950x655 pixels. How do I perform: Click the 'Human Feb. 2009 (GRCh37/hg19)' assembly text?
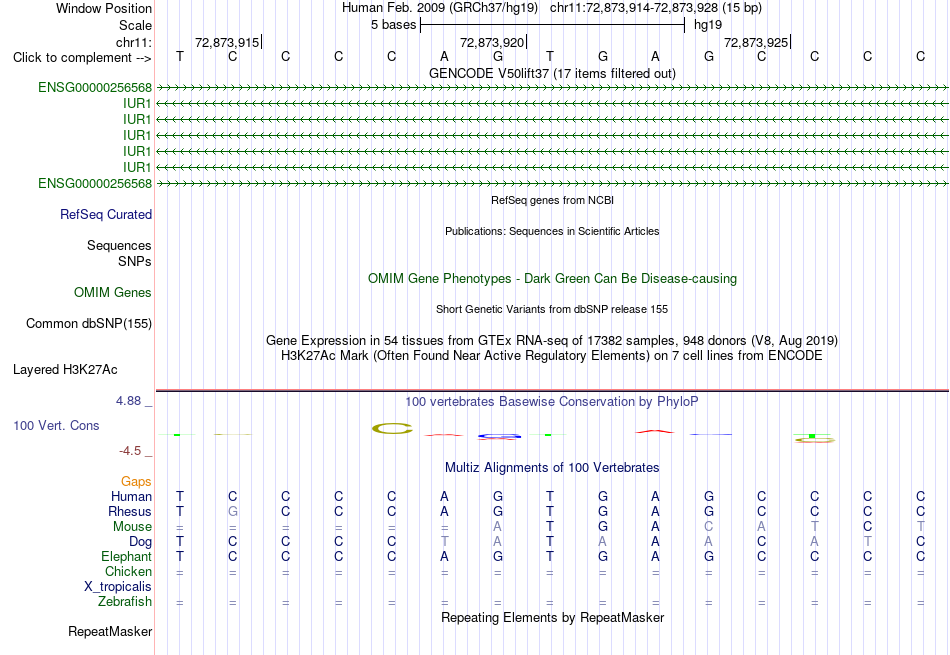440,8
